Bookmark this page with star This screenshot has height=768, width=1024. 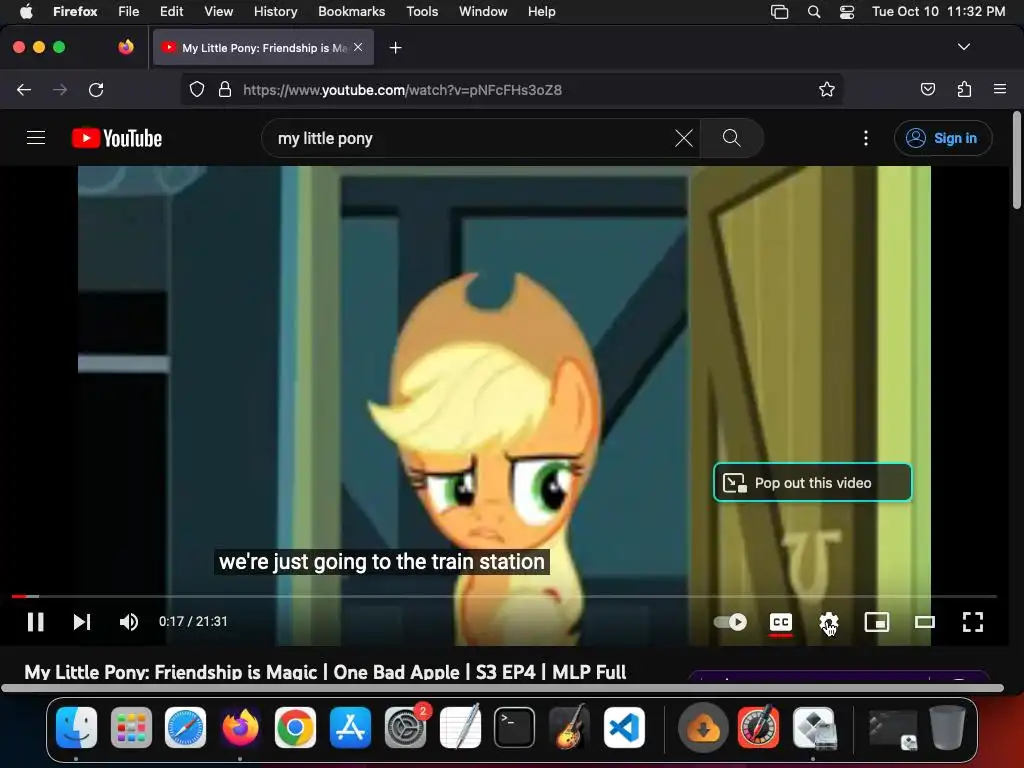tap(827, 89)
